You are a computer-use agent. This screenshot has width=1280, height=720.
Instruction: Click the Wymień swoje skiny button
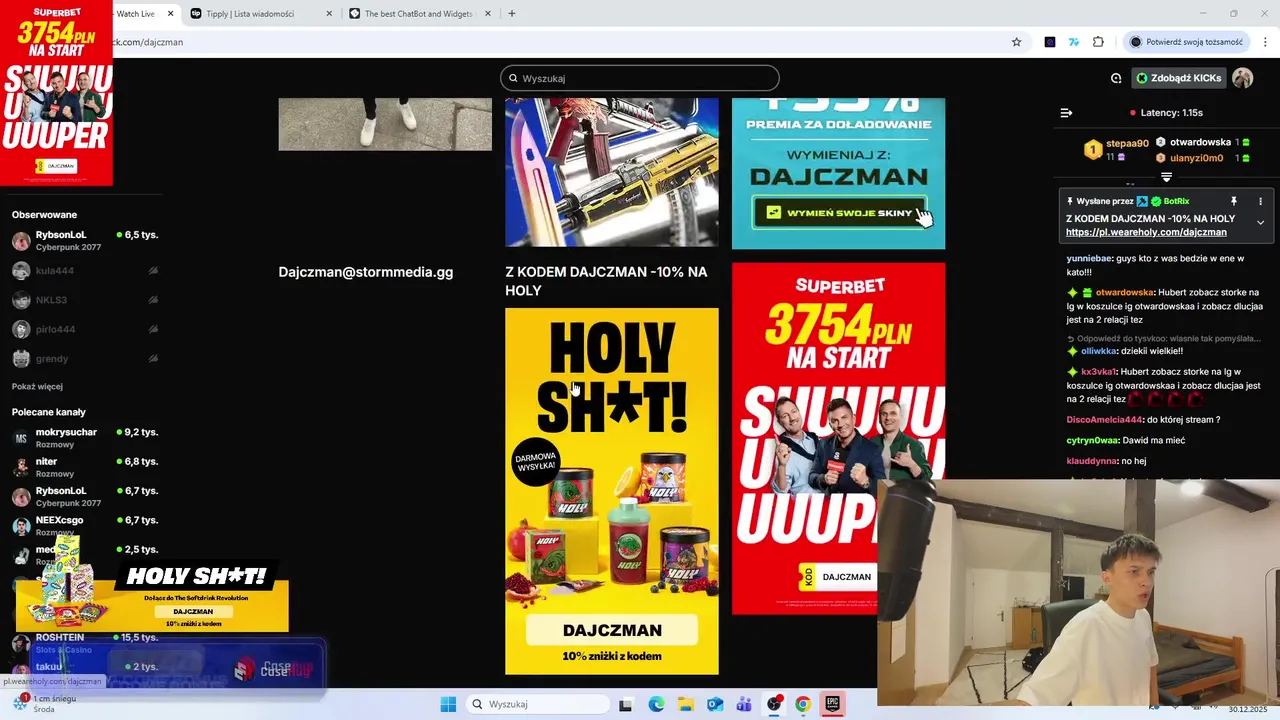(x=838, y=213)
